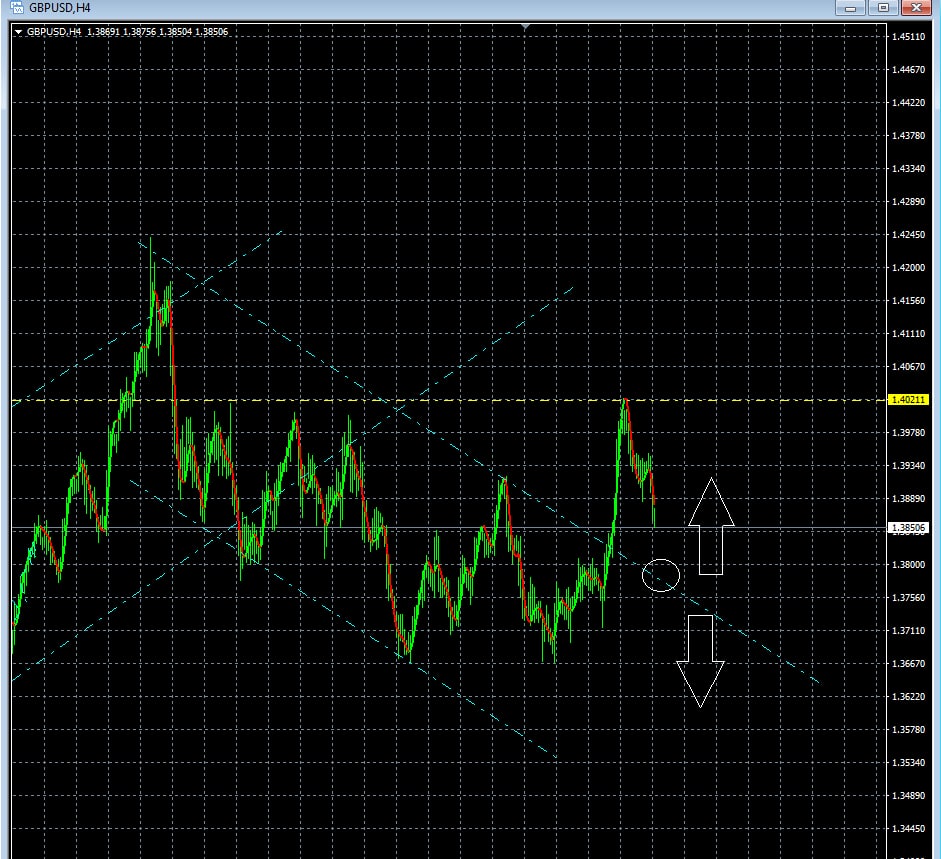
Task: Click the 1.39780 price scale value
Action: pyautogui.click(x=908, y=433)
